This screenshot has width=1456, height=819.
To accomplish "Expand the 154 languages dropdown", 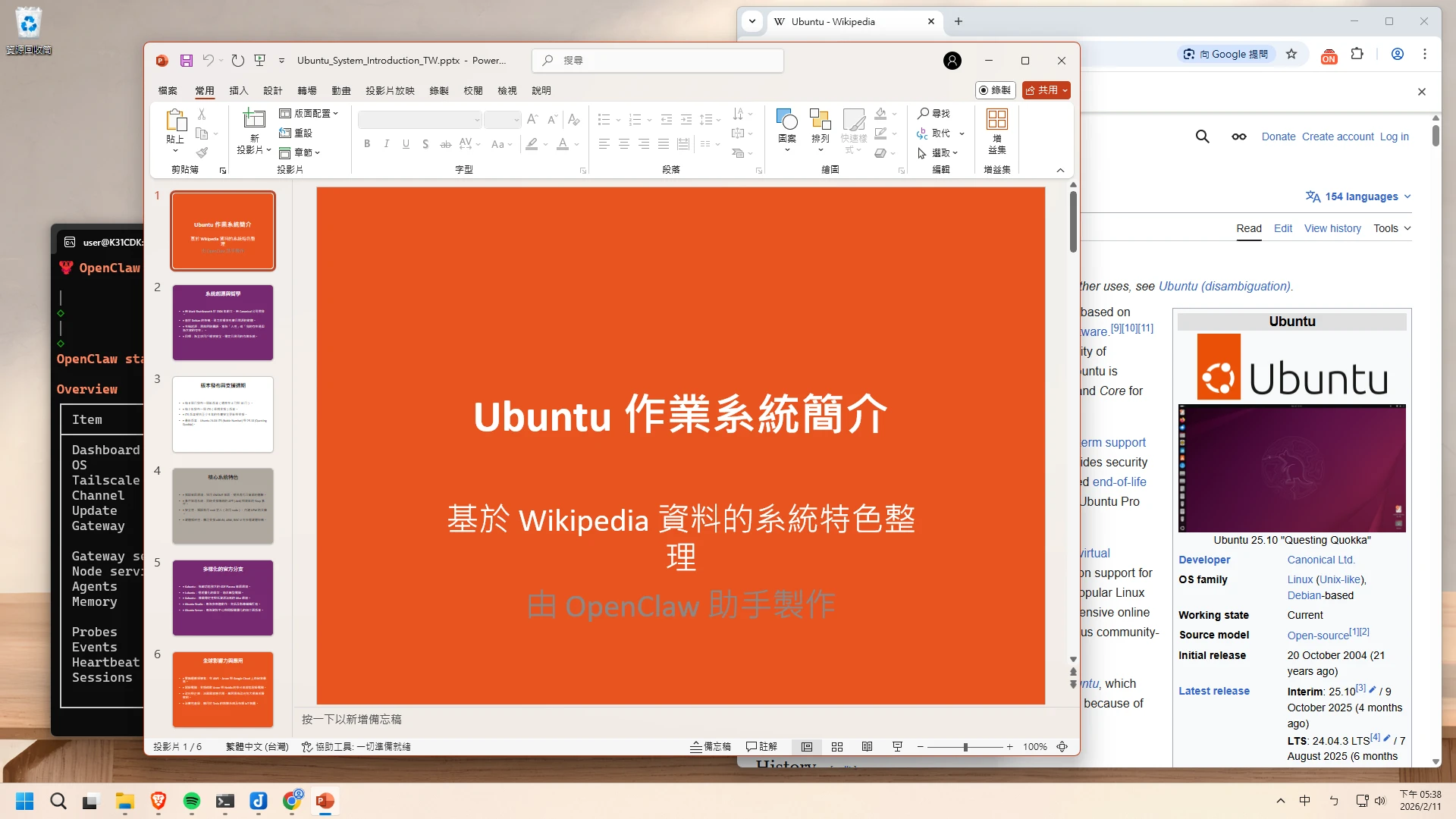I will tap(1359, 196).
